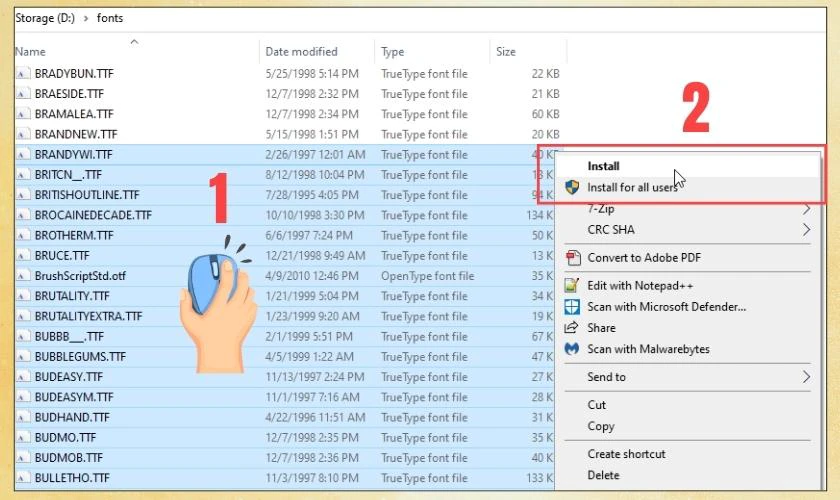840x500 pixels.
Task: Click the Malwarebytes logo icon
Action: (x=572, y=349)
